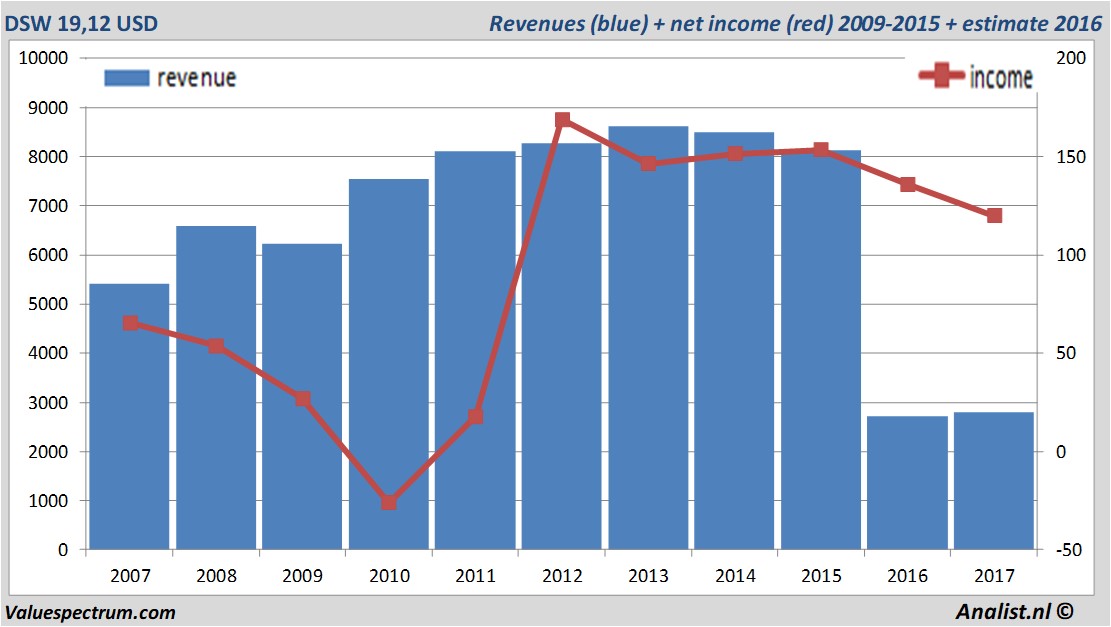1111x627 pixels.
Task: Click the 2007 x-axis label
Action: tap(130, 576)
